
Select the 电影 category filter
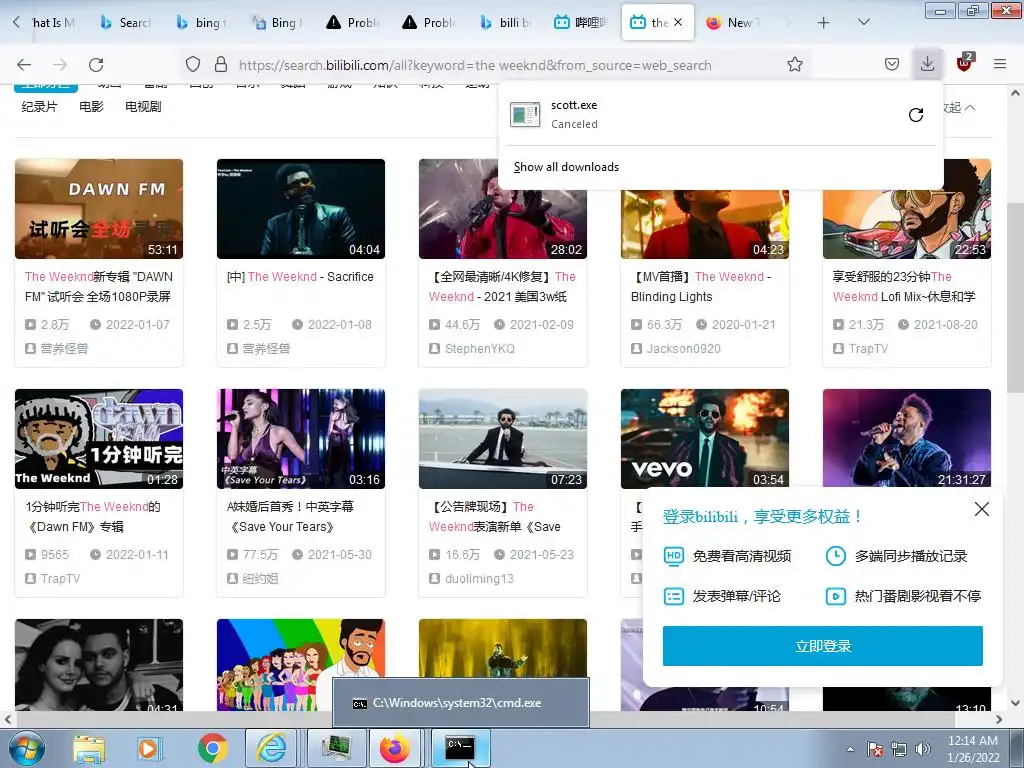[91, 106]
